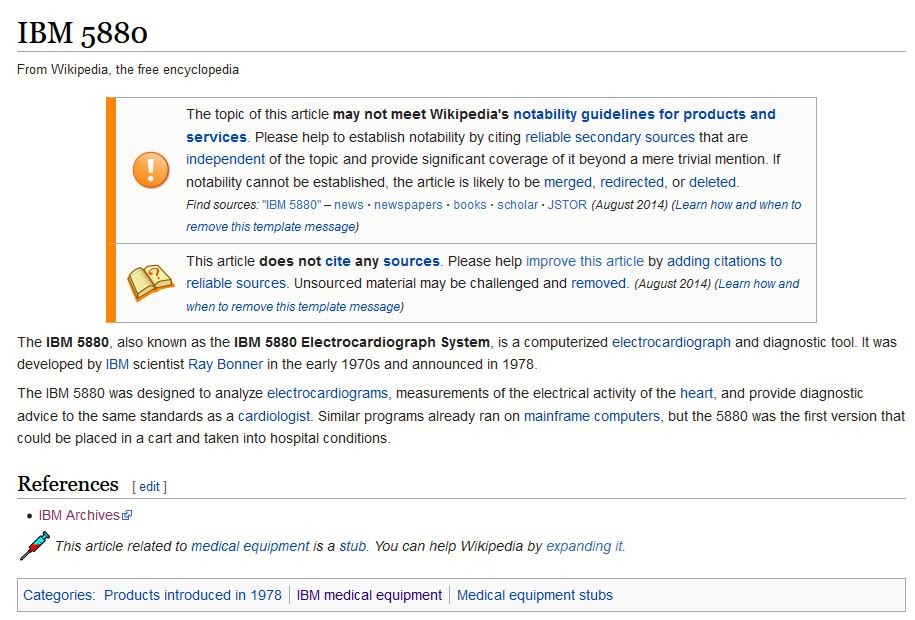Click the syringe stub icon

pyautogui.click(x=34, y=546)
